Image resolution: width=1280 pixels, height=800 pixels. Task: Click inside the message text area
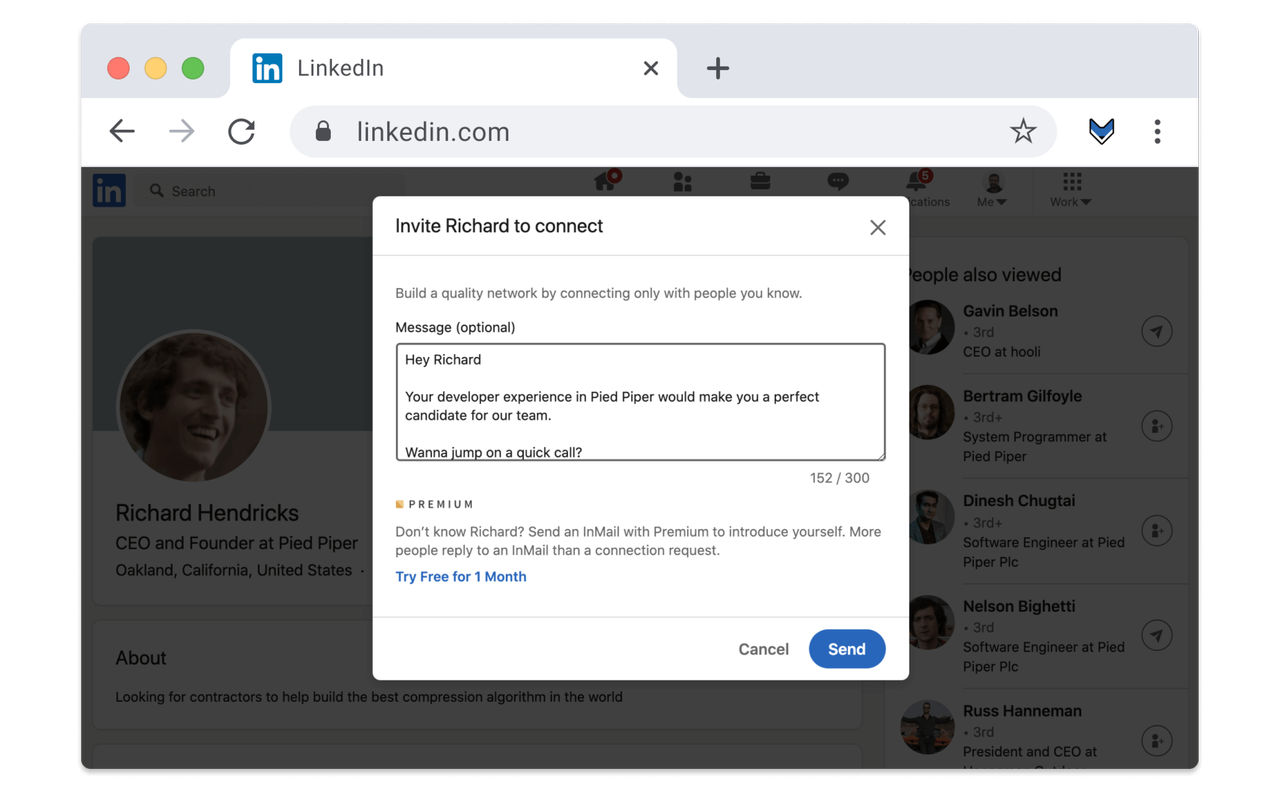click(640, 402)
